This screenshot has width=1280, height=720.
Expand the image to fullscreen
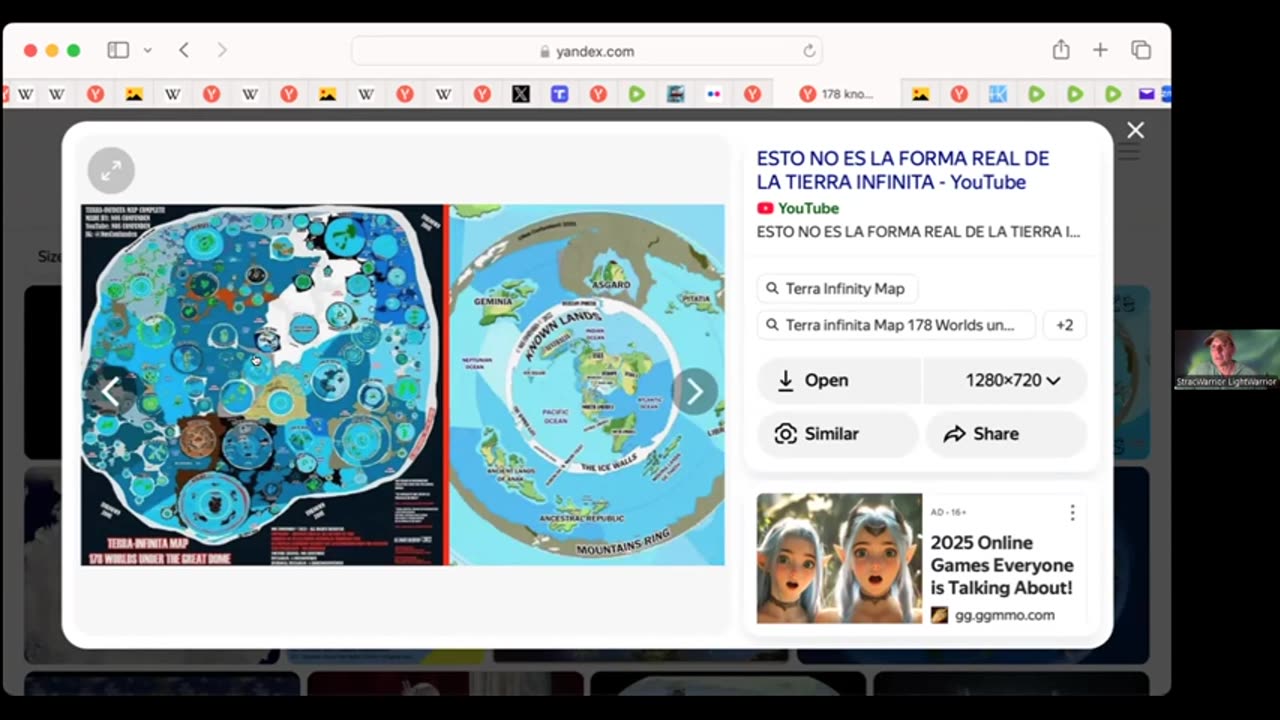click(x=111, y=170)
